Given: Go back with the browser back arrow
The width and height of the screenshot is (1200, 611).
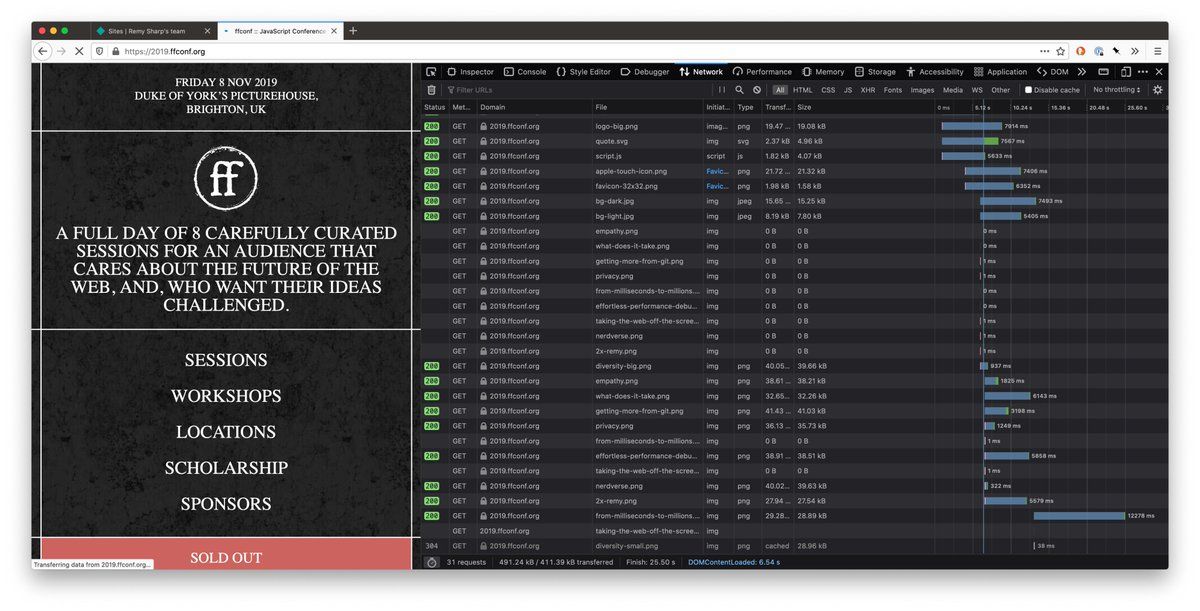Looking at the screenshot, I should 43,51.
